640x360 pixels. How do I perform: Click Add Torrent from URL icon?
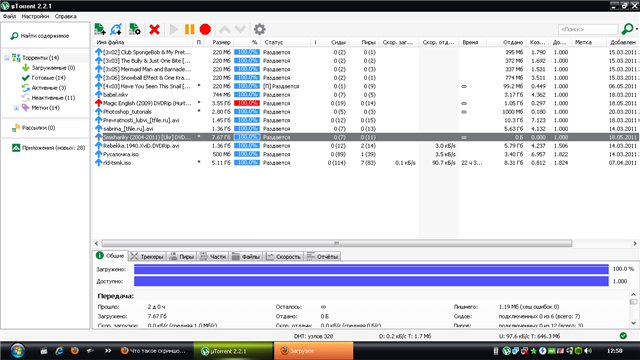(x=116, y=29)
